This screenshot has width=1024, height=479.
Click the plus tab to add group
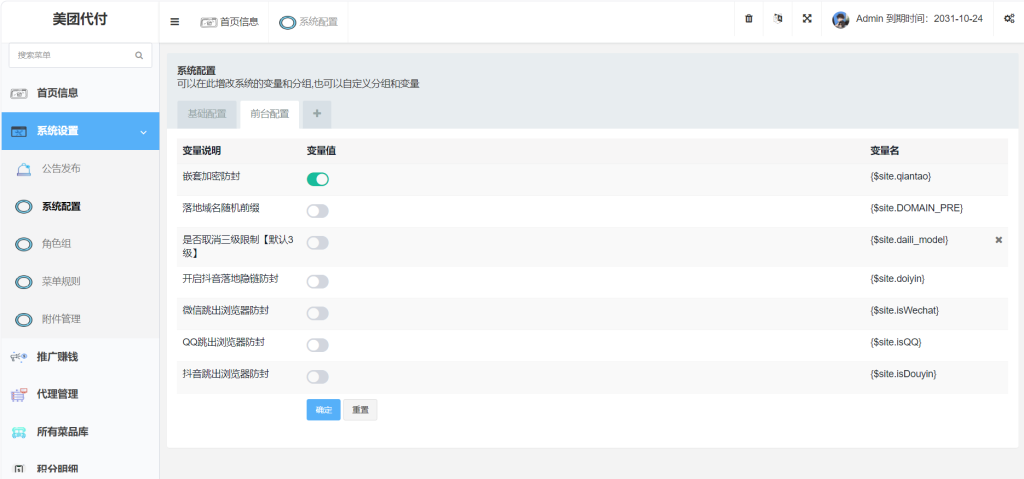(317, 115)
